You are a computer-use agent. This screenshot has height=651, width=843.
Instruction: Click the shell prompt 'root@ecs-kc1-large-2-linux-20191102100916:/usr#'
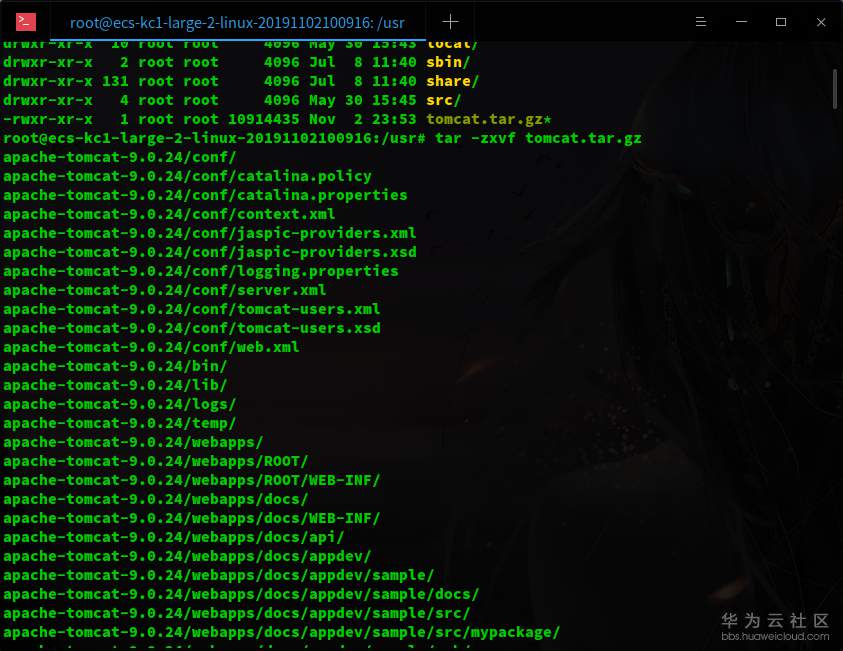tap(214, 138)
